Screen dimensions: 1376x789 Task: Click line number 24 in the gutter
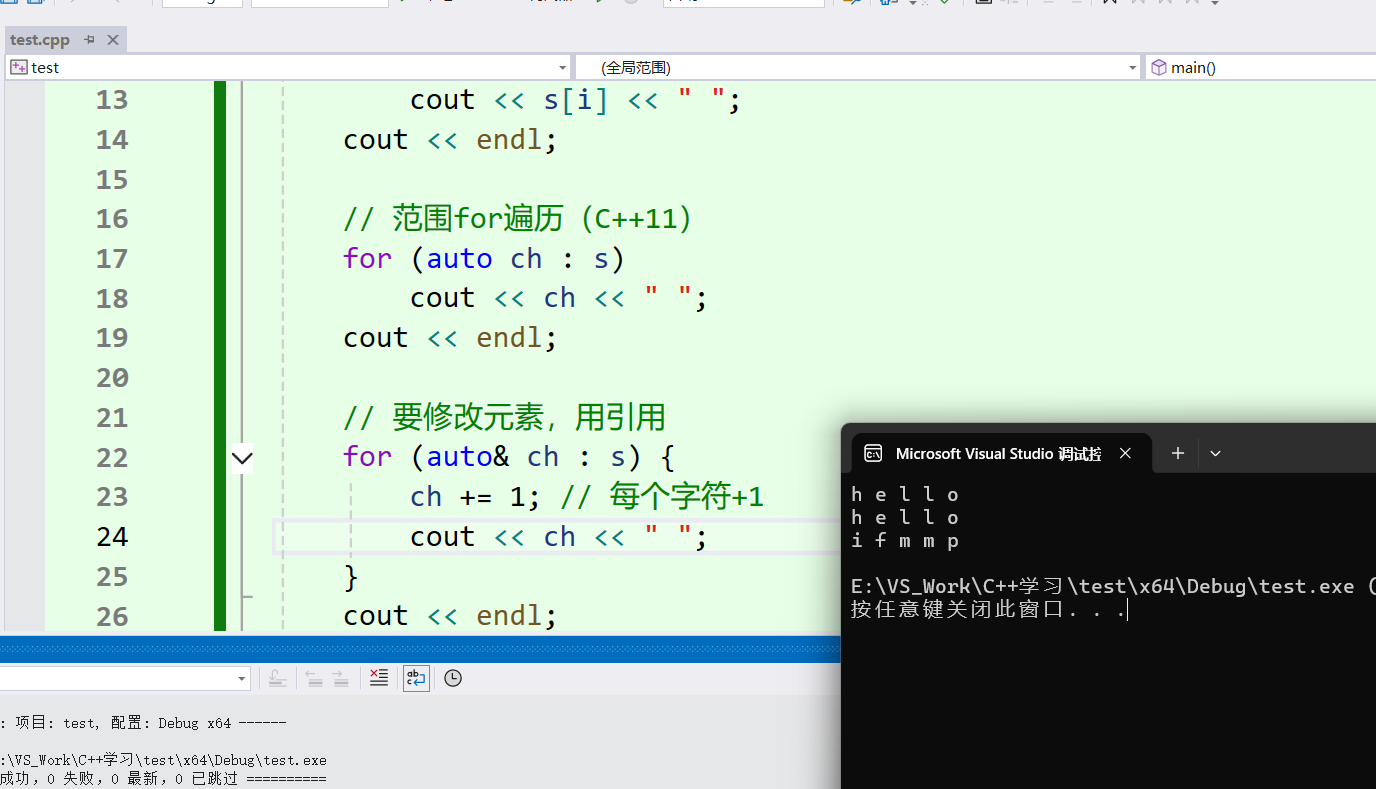[112, 537]
